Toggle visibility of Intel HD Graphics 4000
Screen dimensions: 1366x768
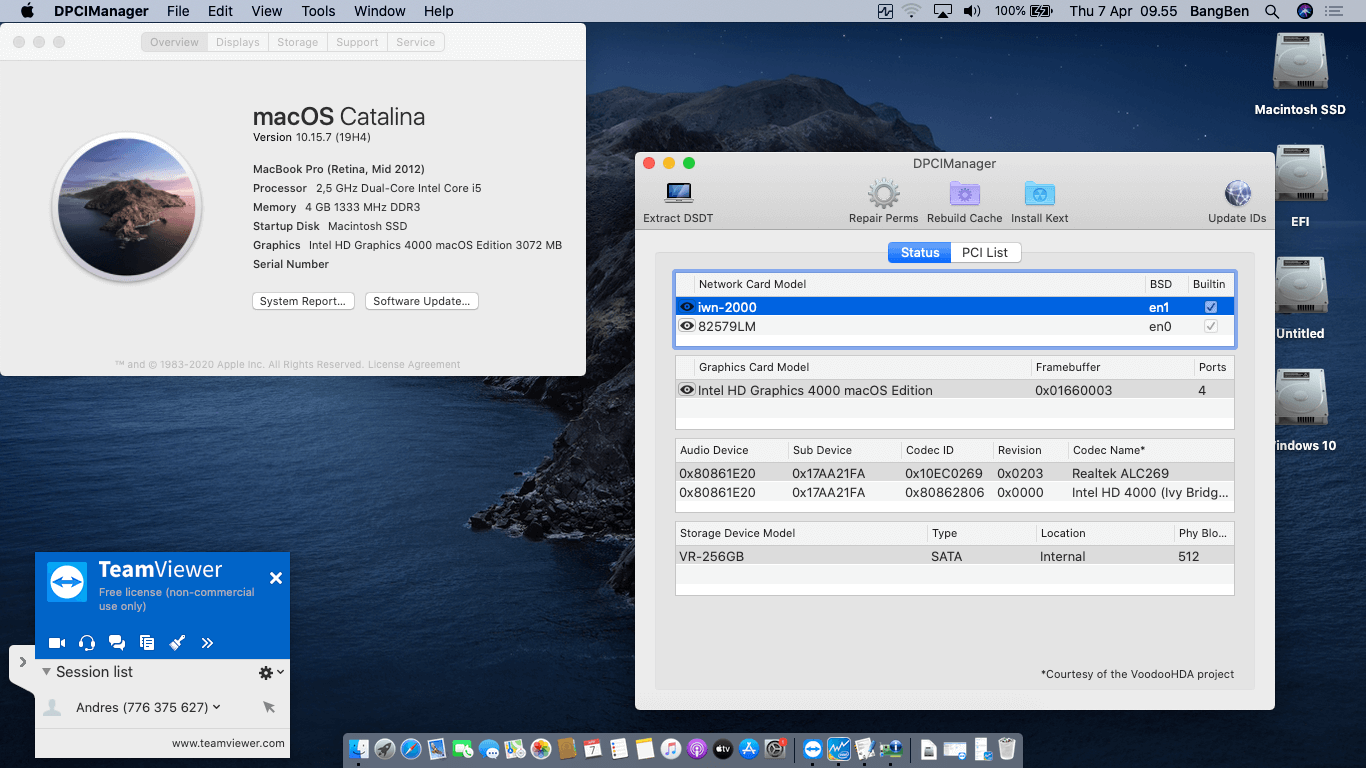(688, 390)
